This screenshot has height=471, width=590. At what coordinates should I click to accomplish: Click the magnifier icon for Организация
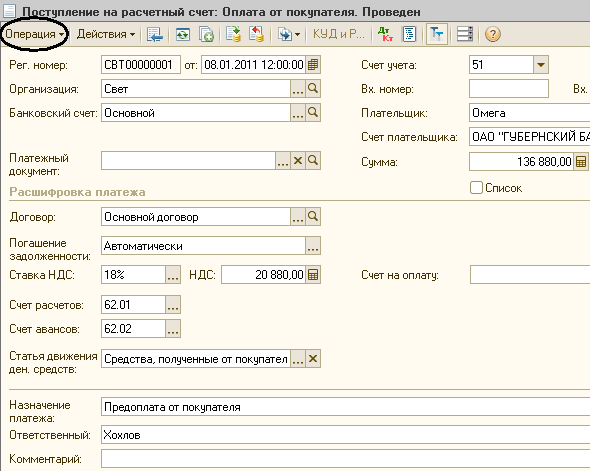point(313,89)
